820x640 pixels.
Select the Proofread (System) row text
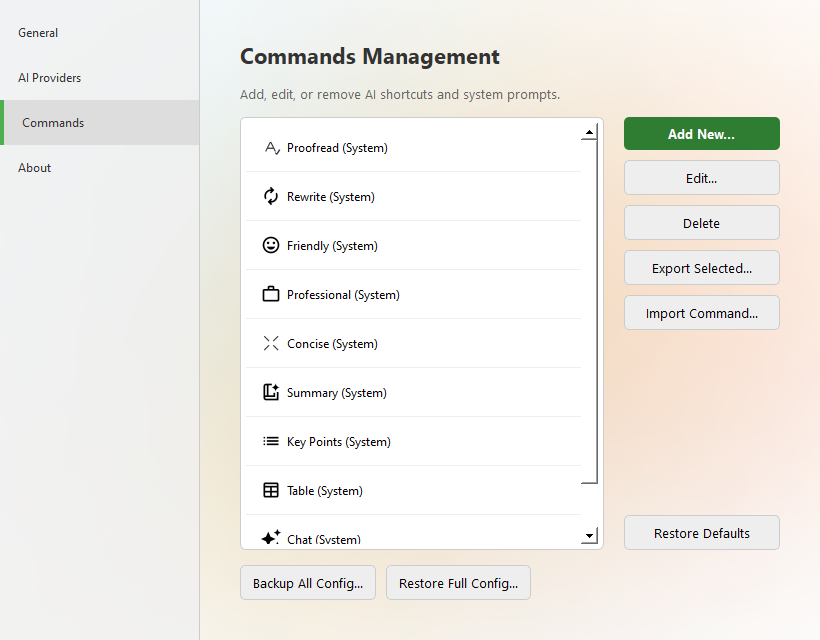click(337, 148)
